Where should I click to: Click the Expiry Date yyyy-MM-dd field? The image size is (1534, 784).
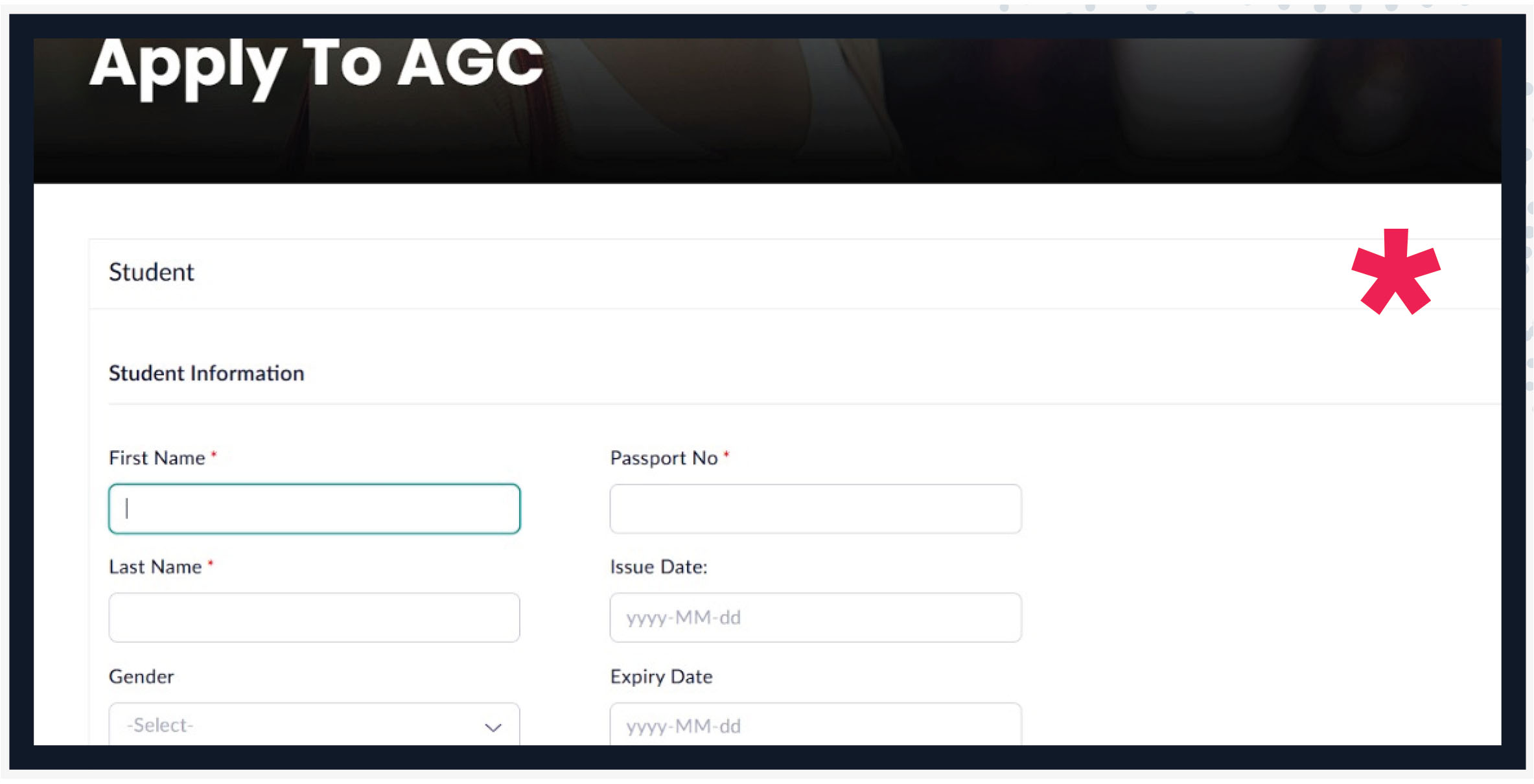point(815,726)
